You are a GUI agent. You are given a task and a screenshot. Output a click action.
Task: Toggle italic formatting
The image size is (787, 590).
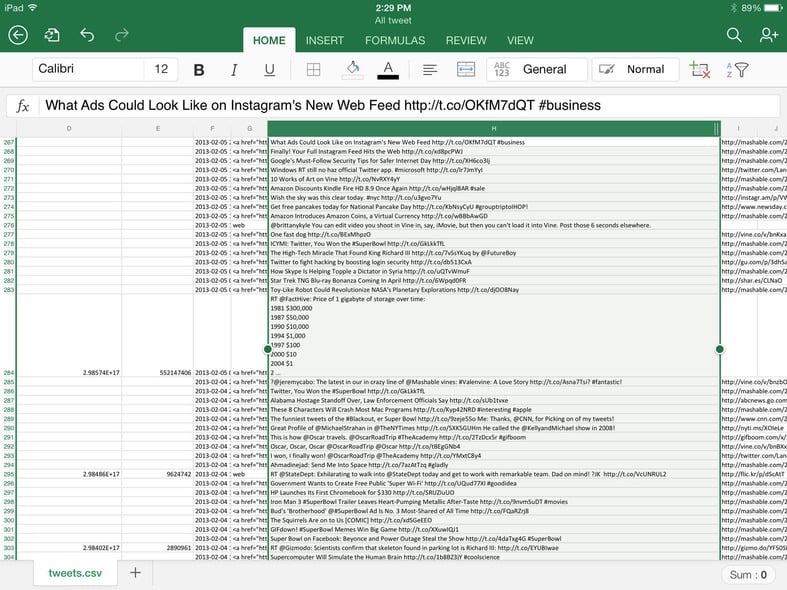coord(234,70)
